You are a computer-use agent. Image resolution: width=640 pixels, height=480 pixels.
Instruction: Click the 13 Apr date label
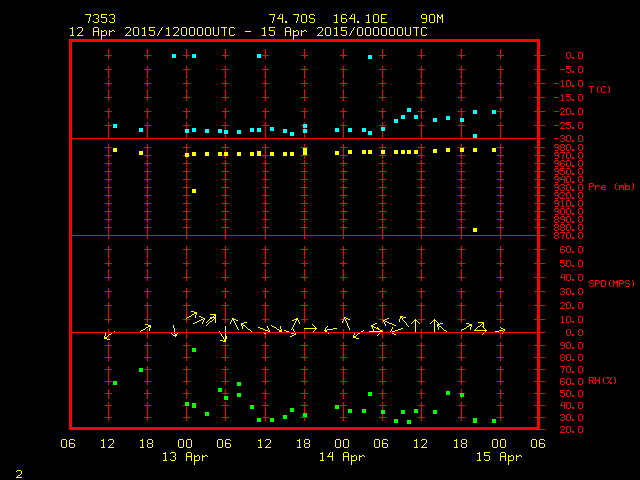click(184, 457)
